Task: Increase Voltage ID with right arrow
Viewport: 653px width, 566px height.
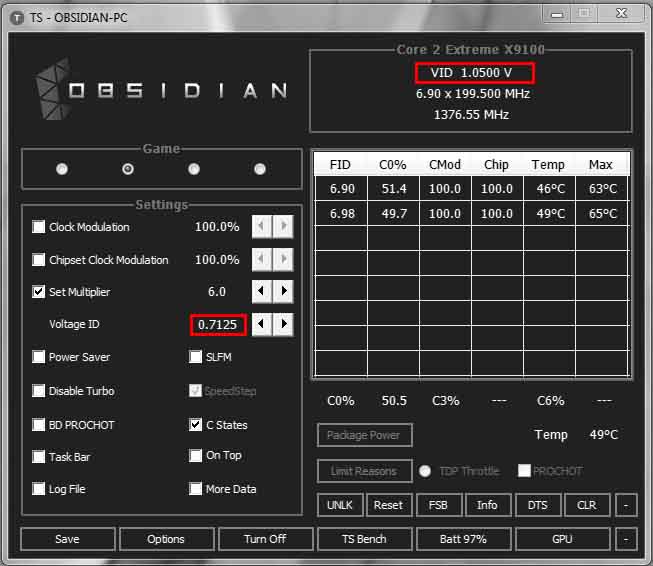Action: pos(284,324)
